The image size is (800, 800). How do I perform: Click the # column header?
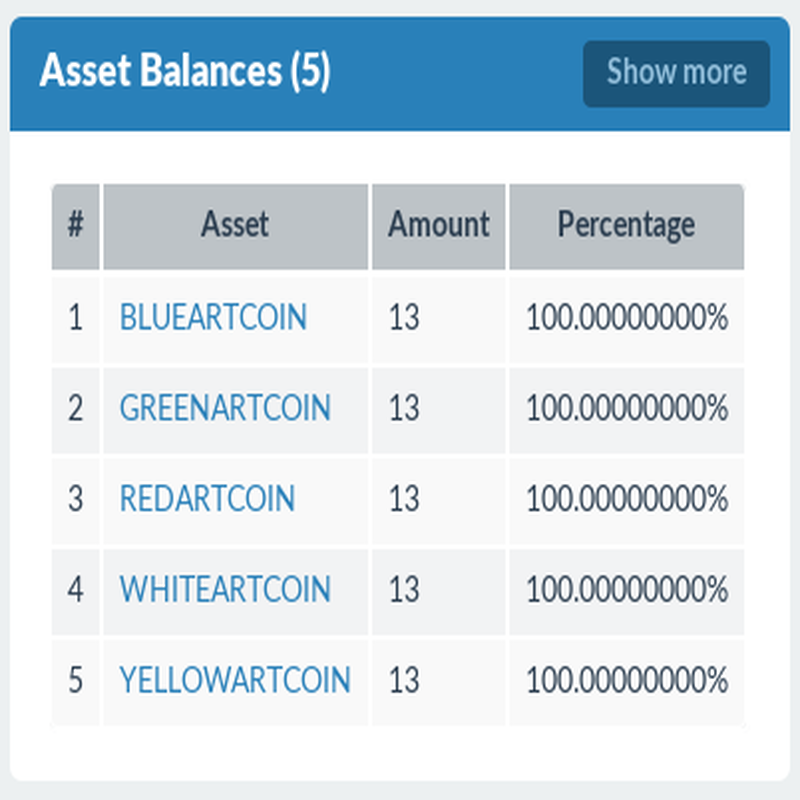(x=76, y=226)
